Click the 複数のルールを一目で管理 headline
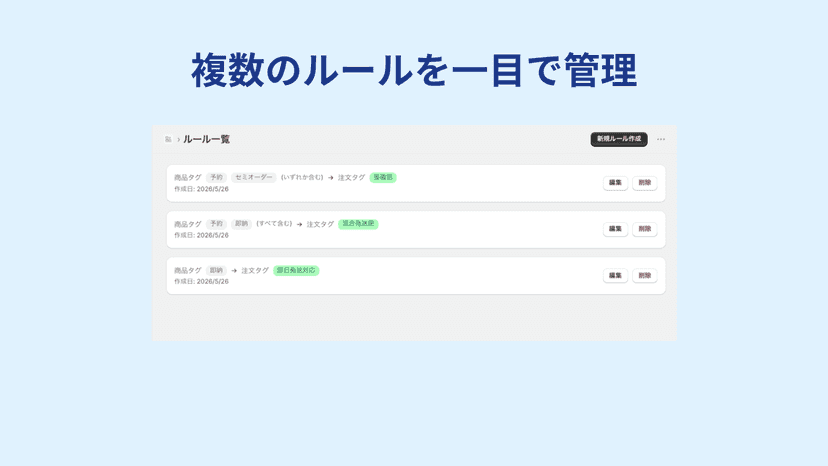This screenshot has height=466, width=828. pos(414,70)
